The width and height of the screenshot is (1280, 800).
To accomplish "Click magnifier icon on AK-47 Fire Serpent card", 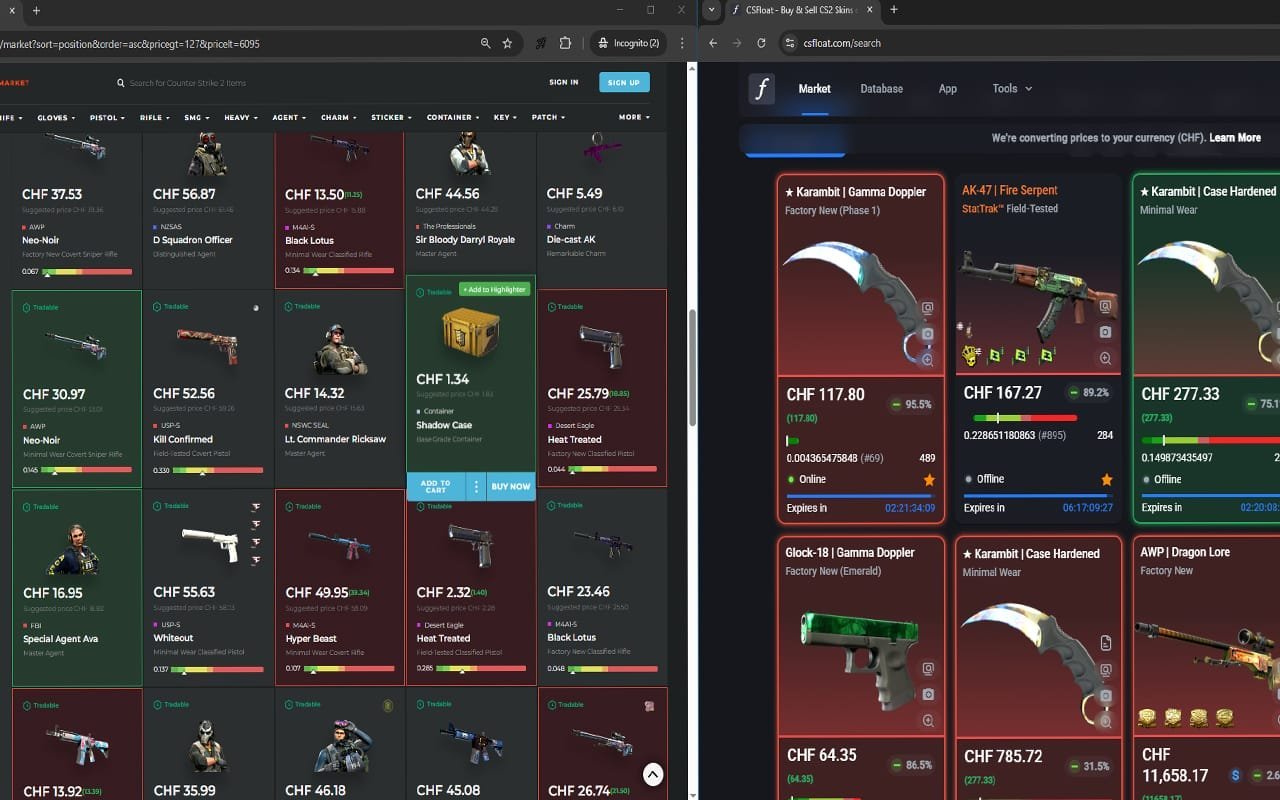I will coord(1105,358).
